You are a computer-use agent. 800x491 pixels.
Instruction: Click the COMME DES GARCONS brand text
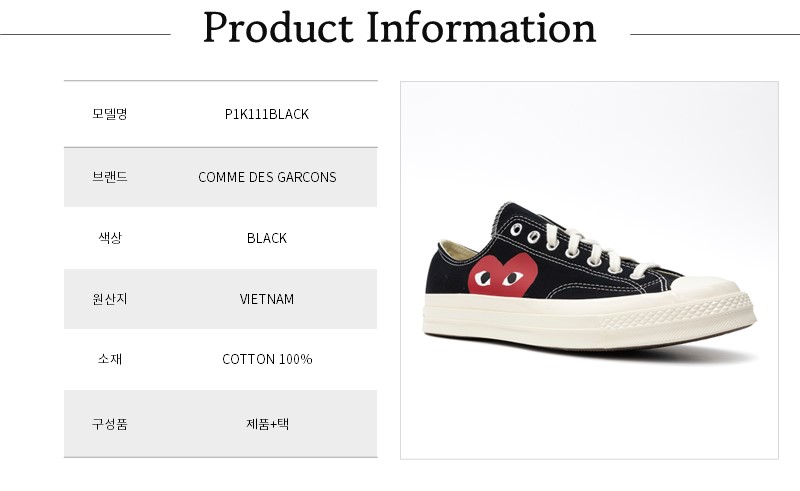tap(267, 177)
